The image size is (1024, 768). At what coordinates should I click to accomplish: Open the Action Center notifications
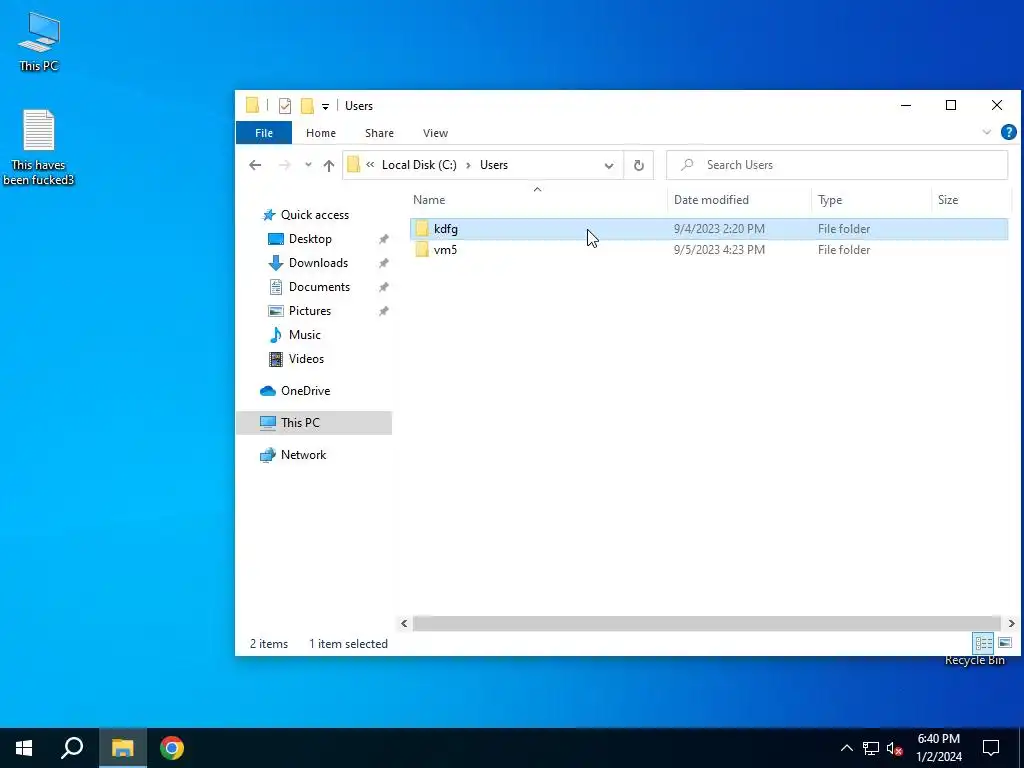pos(991,748)
